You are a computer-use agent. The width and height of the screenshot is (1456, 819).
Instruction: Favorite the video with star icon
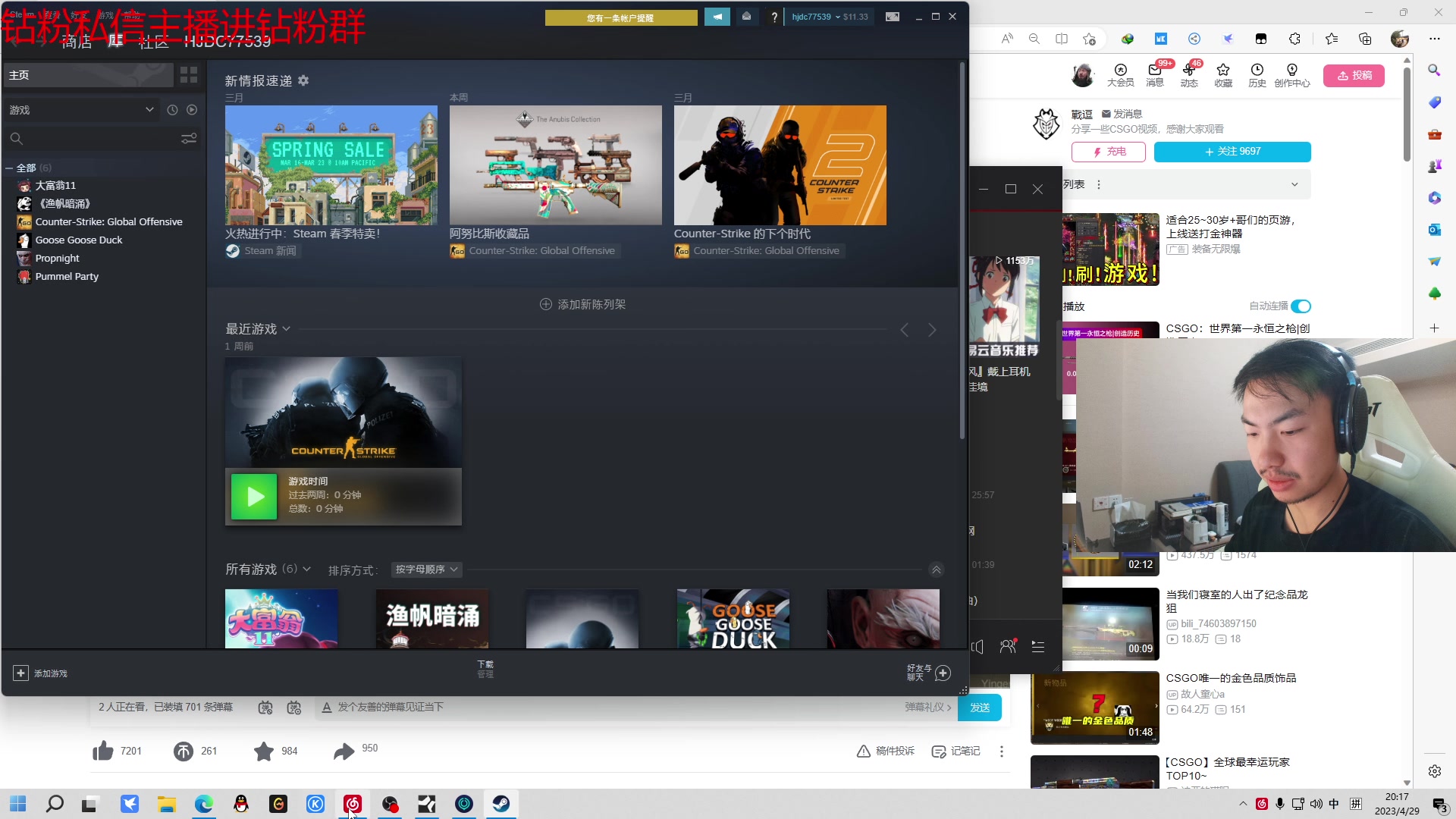coord(264,751)
